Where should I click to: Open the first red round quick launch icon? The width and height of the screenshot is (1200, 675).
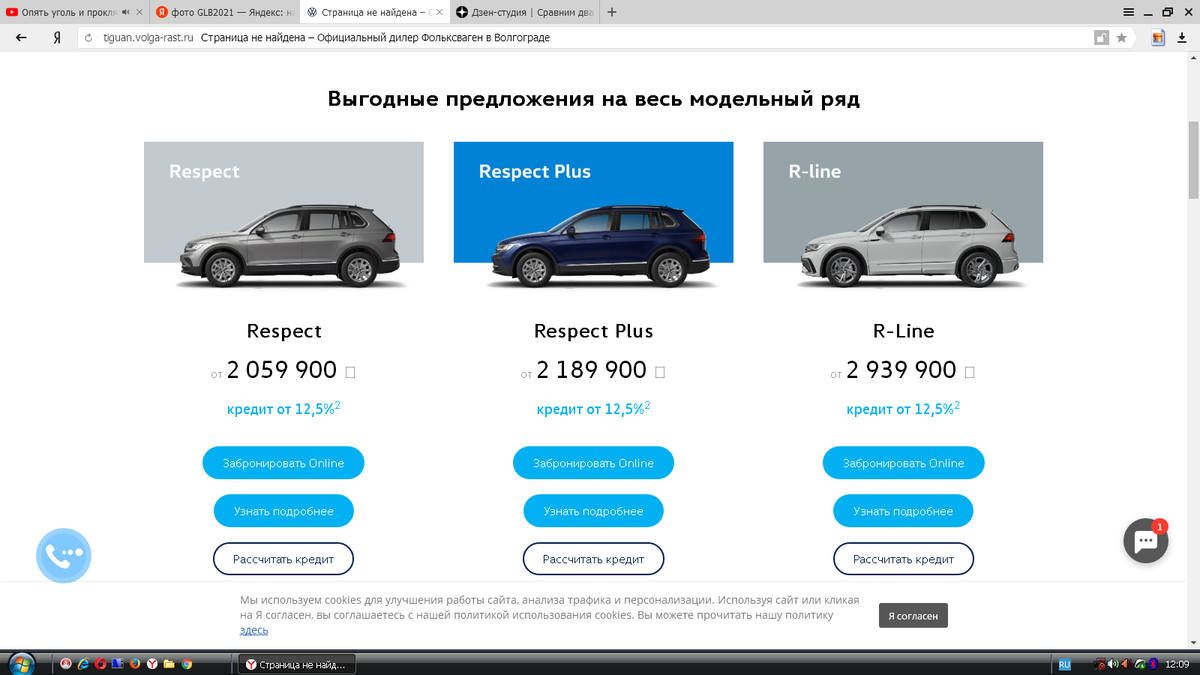pyautogui.click(x=66, y=664)
